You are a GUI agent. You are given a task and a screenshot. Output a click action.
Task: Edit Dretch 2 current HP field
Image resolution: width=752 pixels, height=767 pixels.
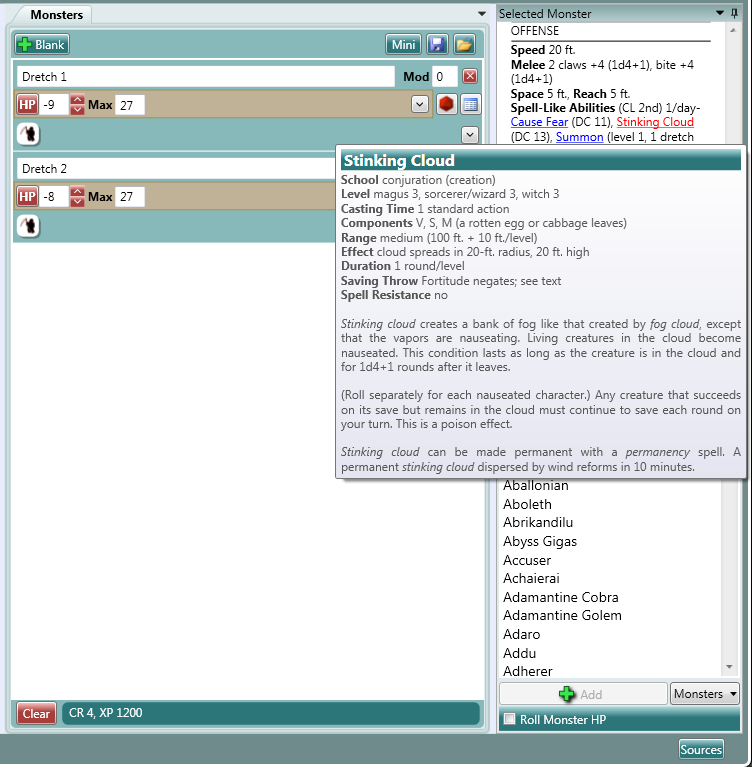(x=54, y=197)
